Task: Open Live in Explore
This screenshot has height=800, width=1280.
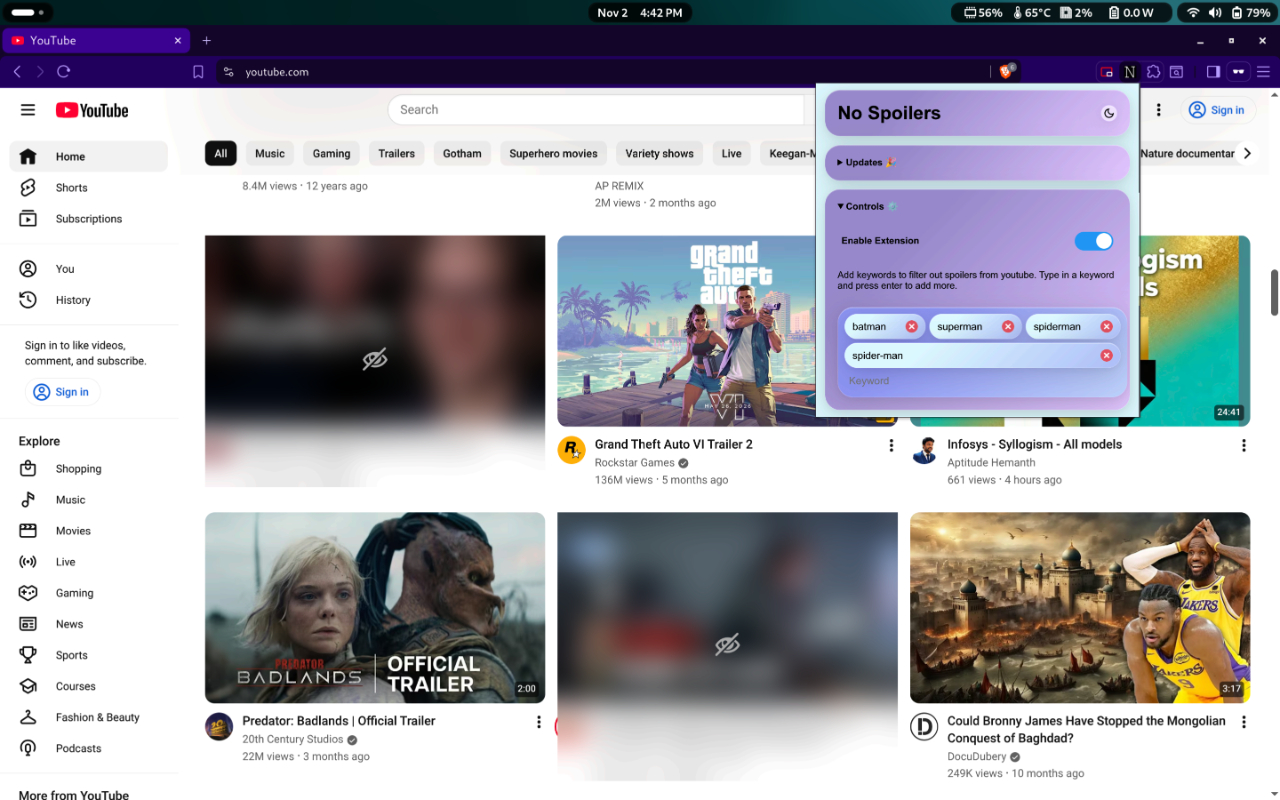Action: [x=89, y=562]
